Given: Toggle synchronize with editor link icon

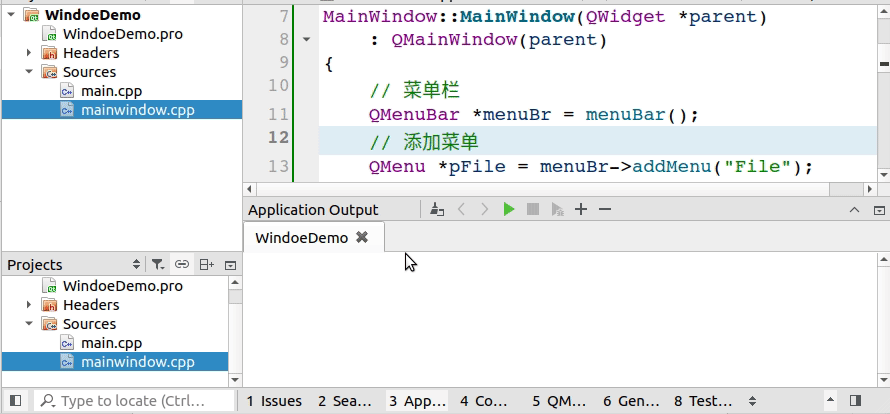Looking at the screenshot, I should [182, 265].
